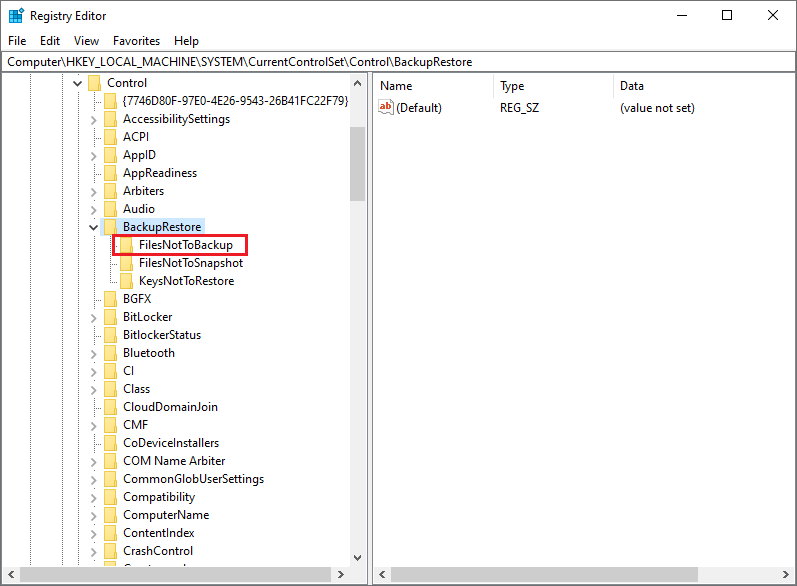Click the (value not set) data cell
The width and height of the screenshot is (797, 586).
pos(657,108)
